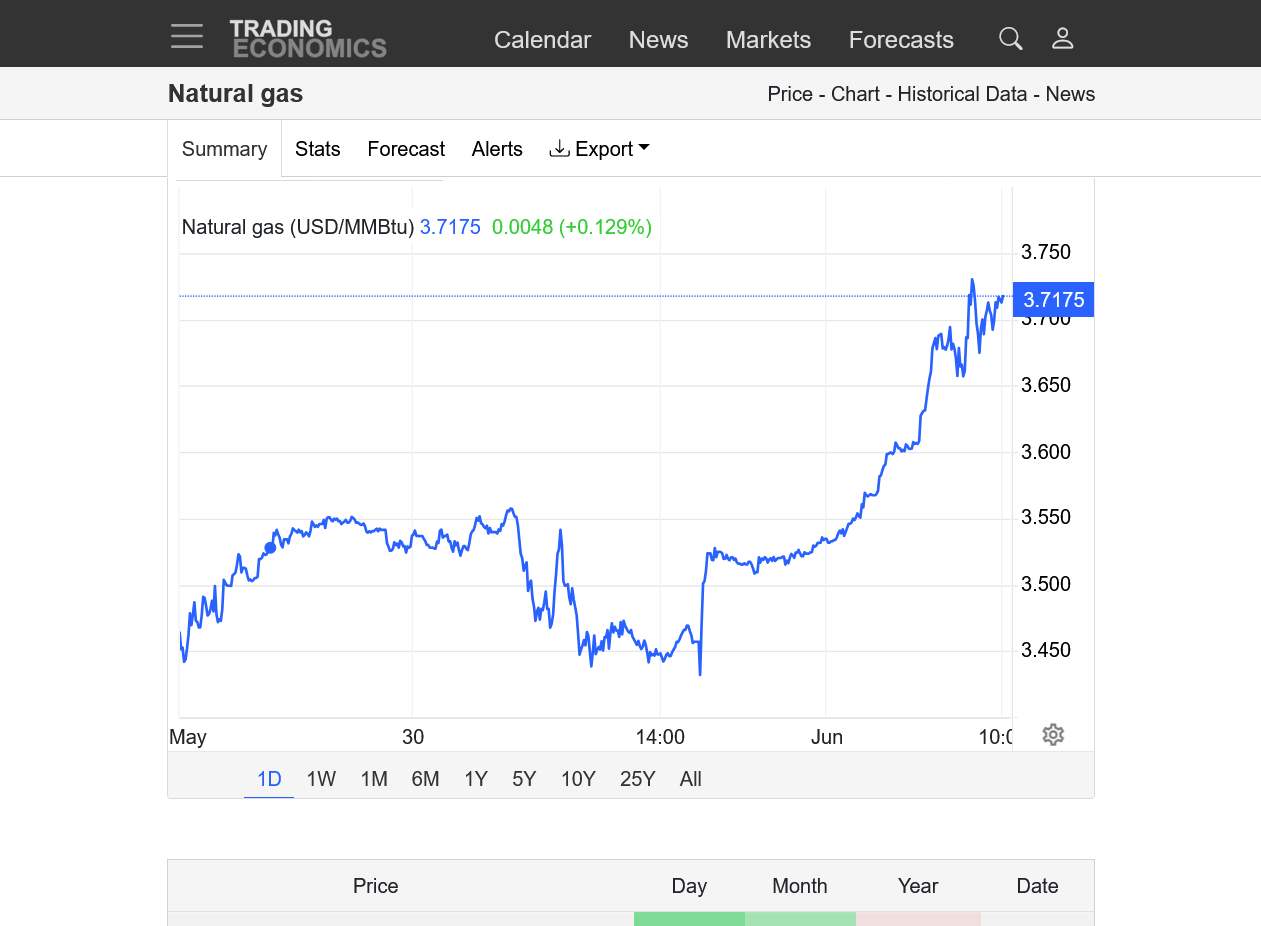1261x926 pixels.
Task: Click the 3.750 price axis label
Action: point(1046,252)
